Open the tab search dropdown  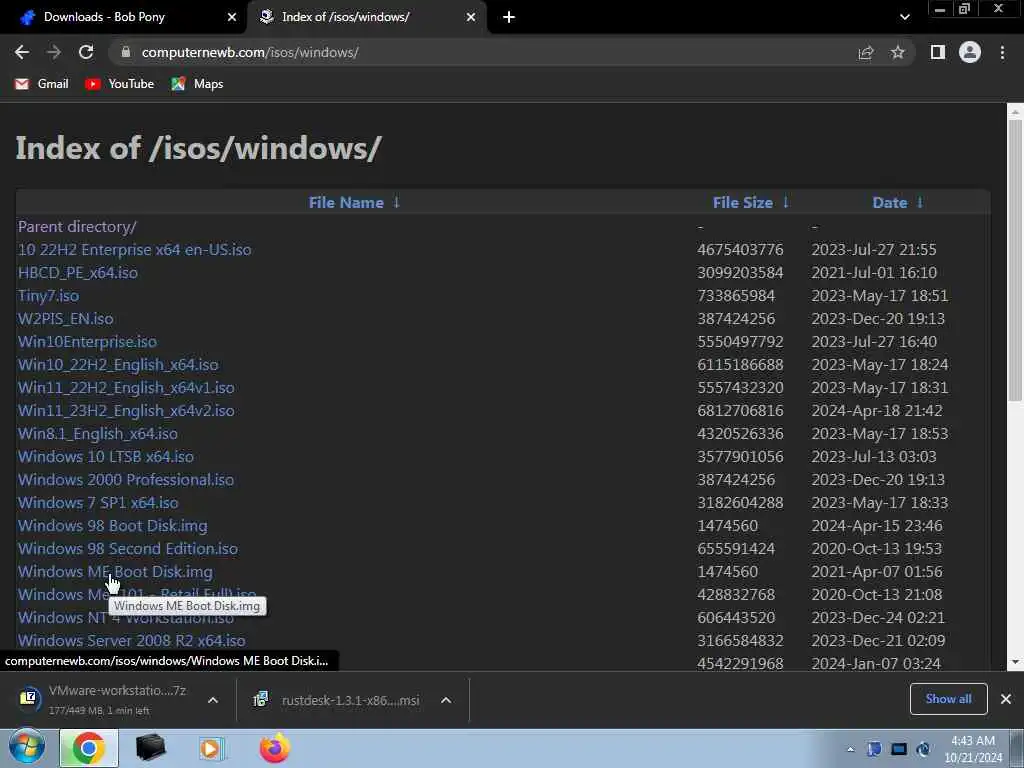pos(904,17)
